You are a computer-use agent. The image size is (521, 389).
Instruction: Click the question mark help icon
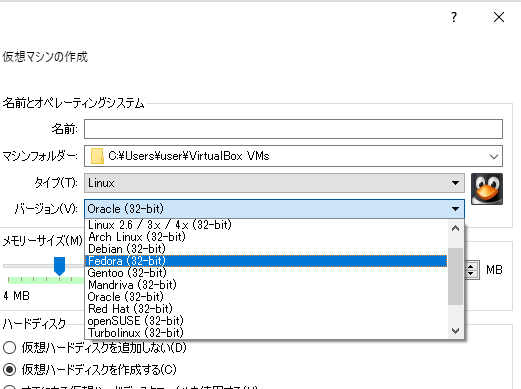(454, 17)
